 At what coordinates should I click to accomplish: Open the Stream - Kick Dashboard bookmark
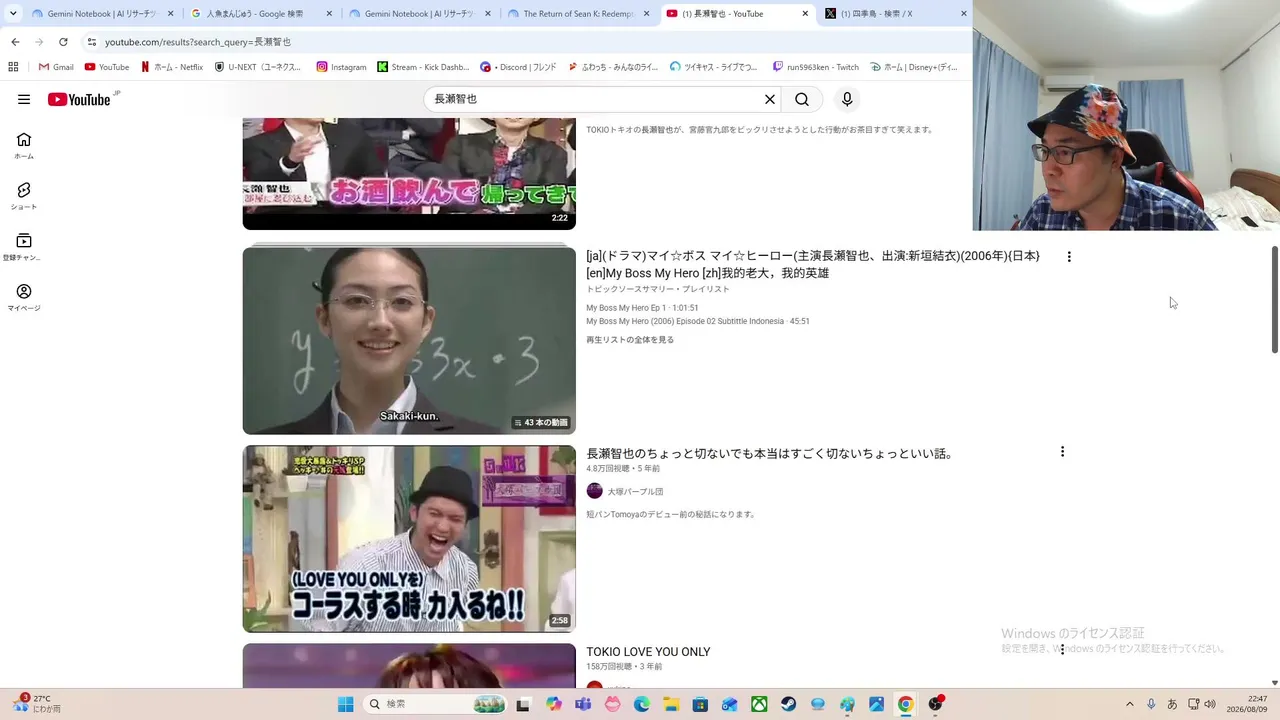[x=423, y=67]
